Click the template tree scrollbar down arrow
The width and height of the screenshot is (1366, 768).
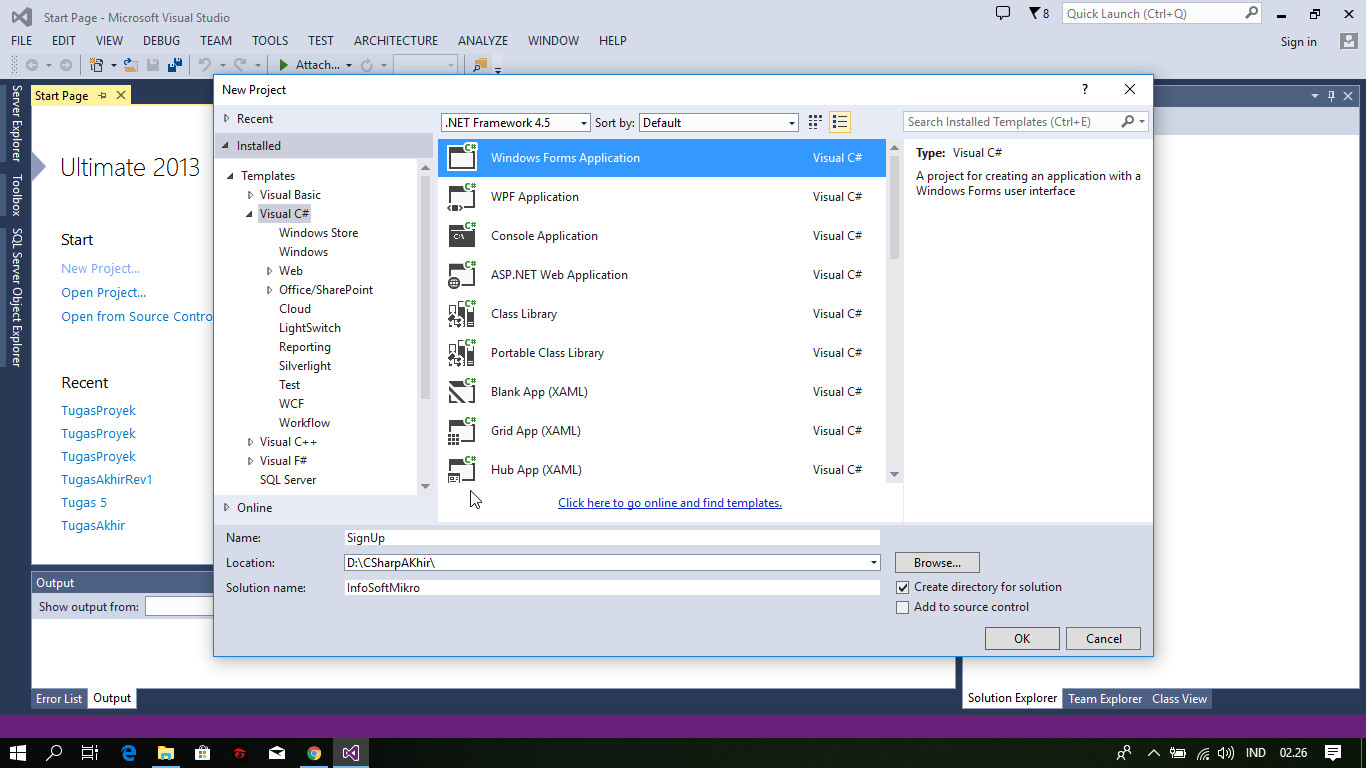click(x=425, y=486)
